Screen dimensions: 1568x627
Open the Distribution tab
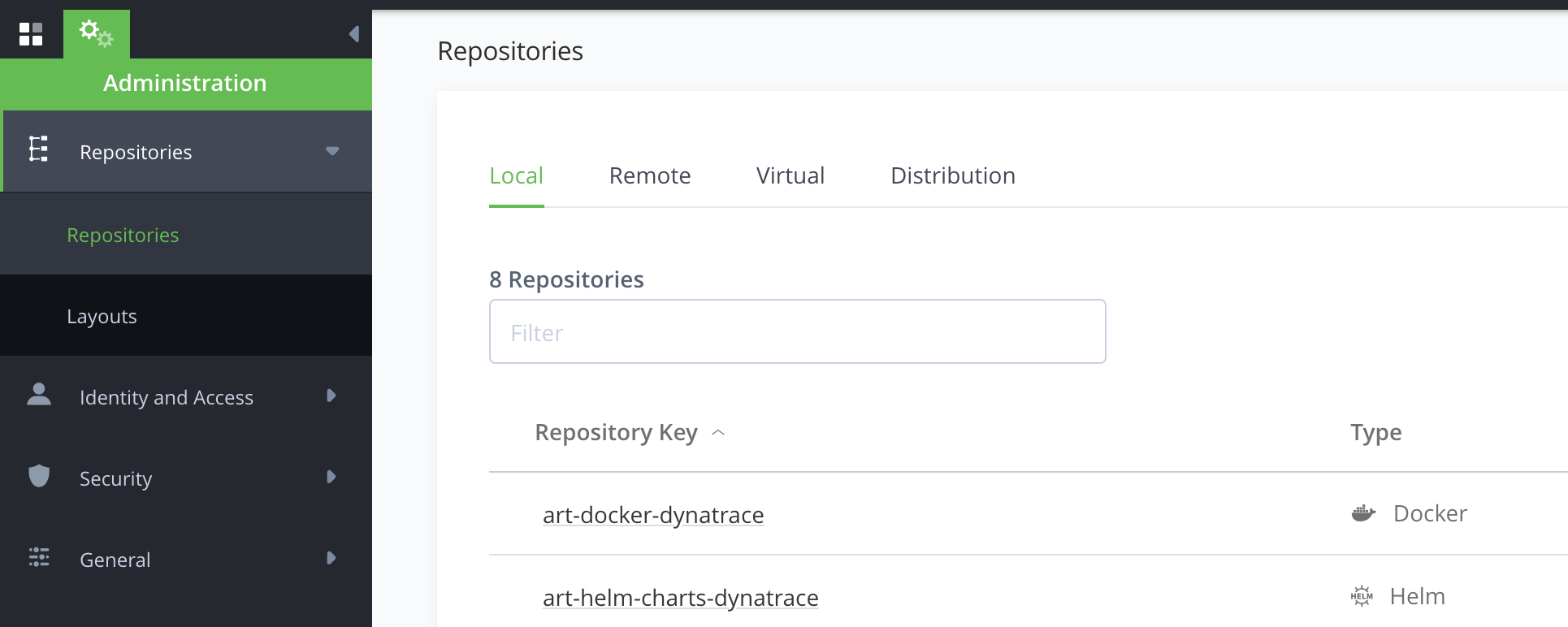click(x=952, y=175)
